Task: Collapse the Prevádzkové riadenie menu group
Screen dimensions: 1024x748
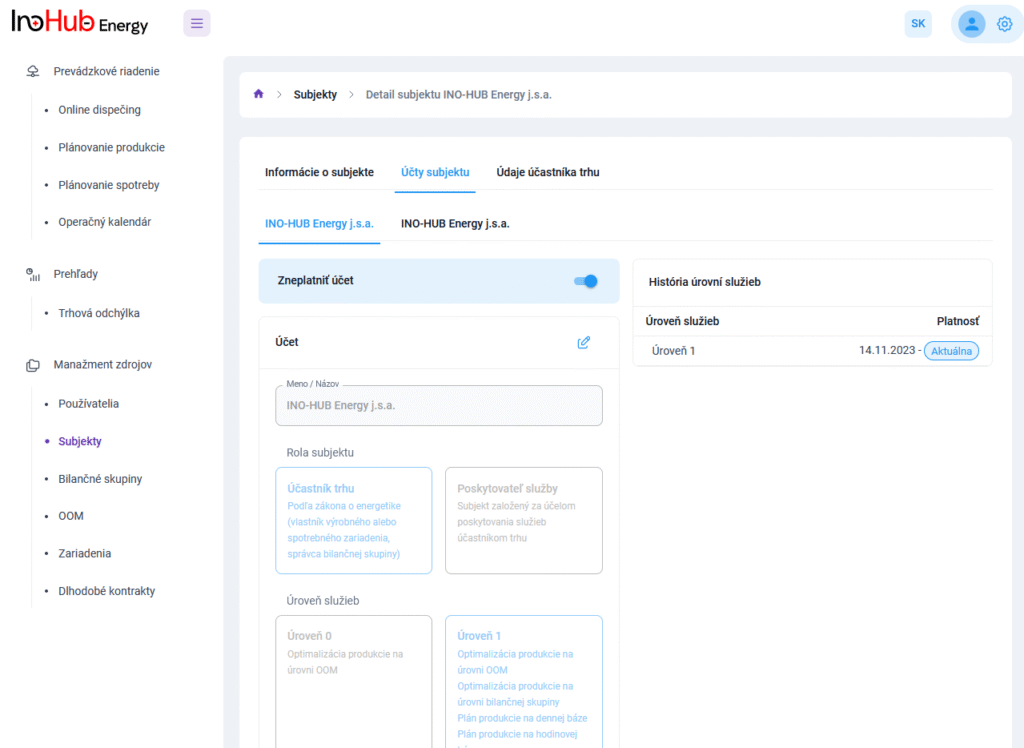Action: click(106, 72)
